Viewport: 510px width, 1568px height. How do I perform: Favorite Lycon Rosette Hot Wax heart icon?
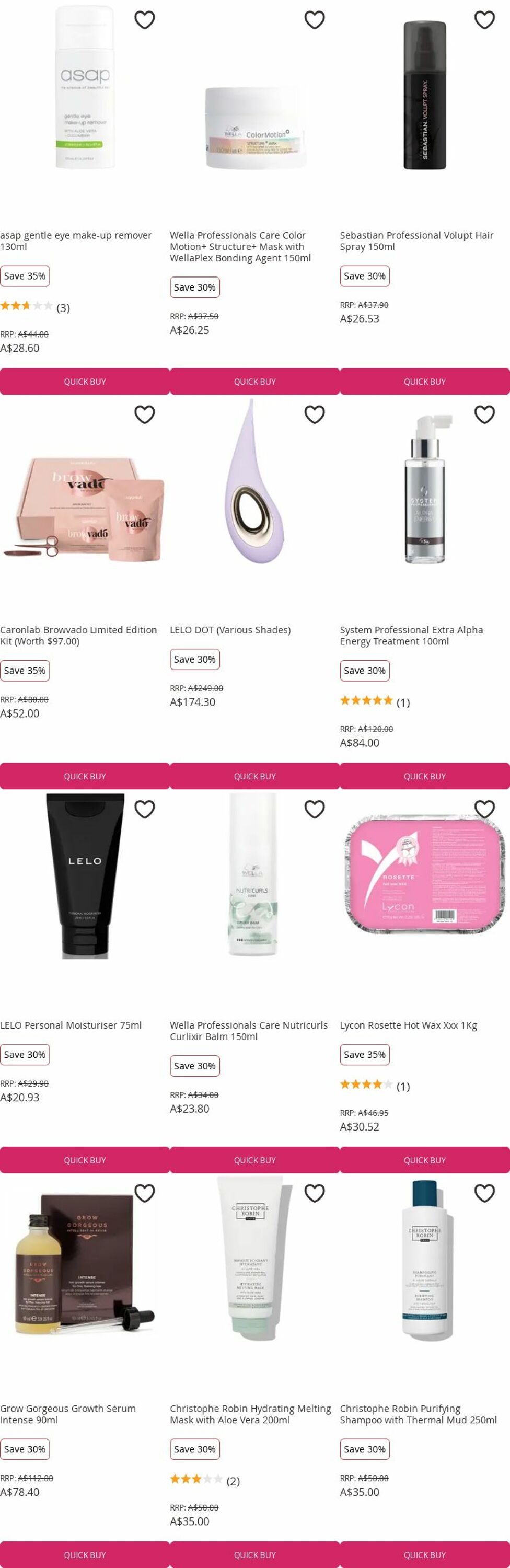pos(484,809)
